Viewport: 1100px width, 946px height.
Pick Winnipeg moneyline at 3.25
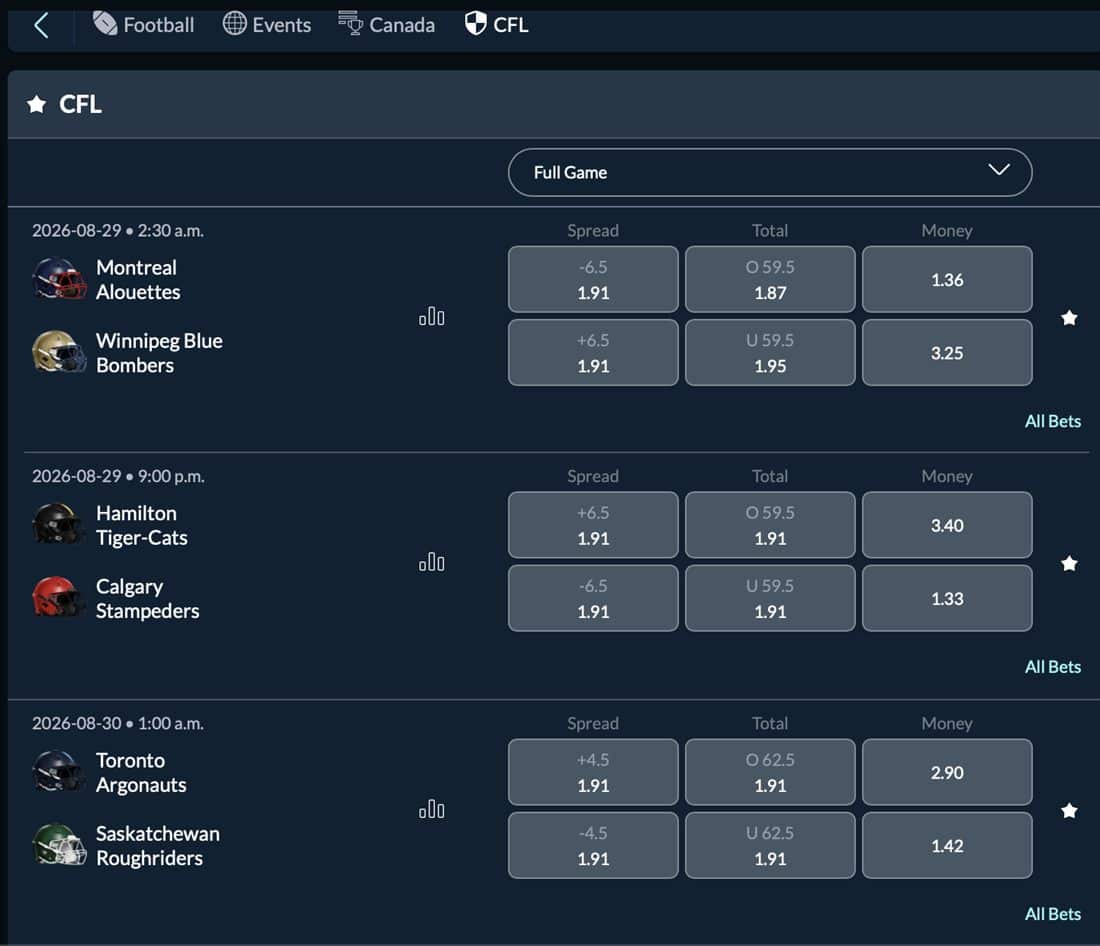point(946,352)
